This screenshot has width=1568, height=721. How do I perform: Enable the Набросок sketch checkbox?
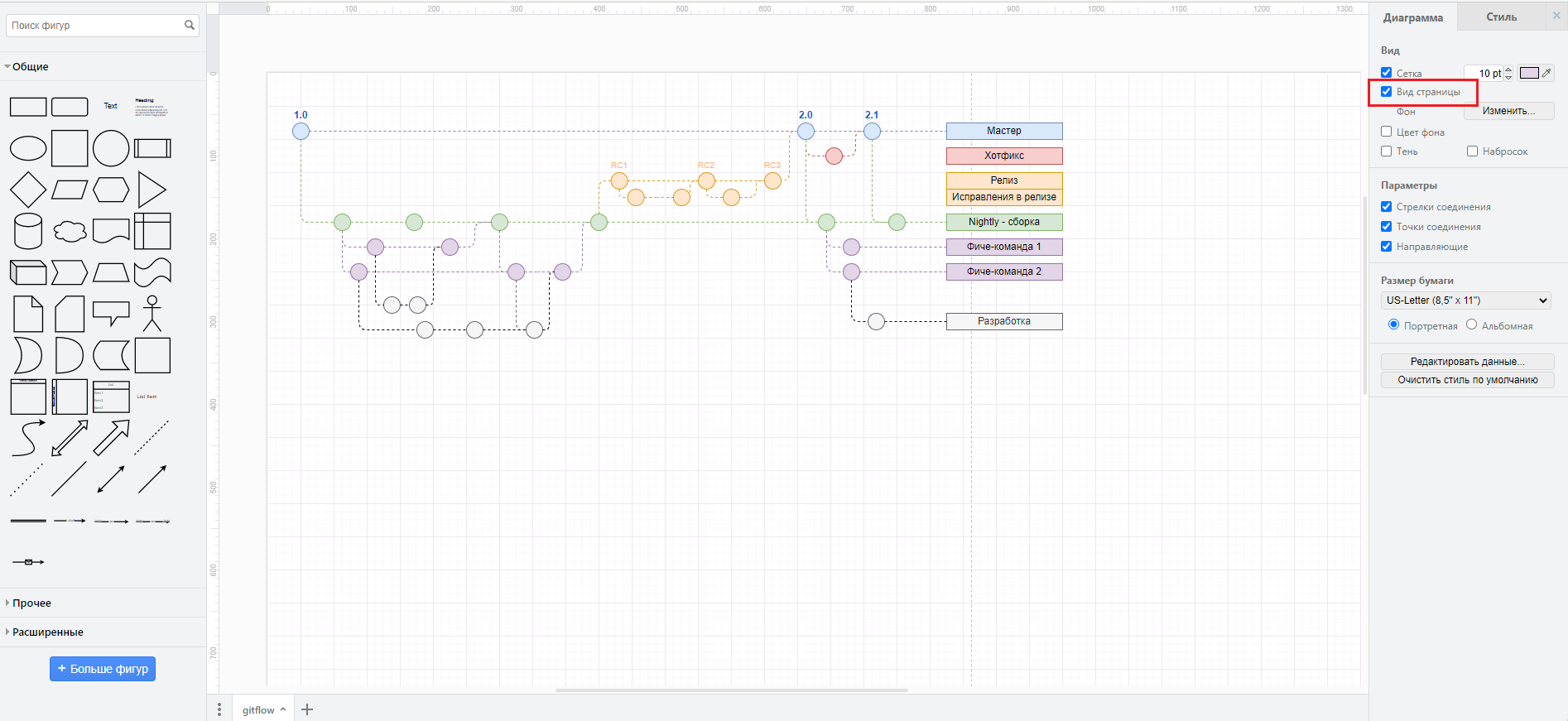click(1472, 151)
